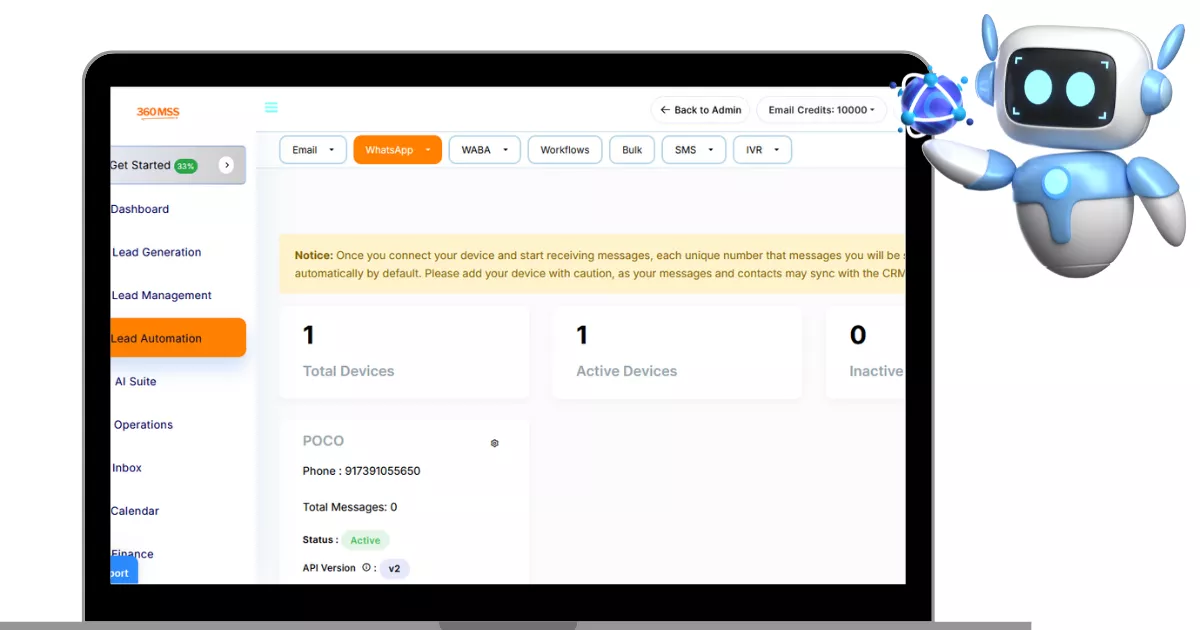This screenshot has width=1200, height=630.
Task: Click the hamburger menu icon
Action: [271, 108]
